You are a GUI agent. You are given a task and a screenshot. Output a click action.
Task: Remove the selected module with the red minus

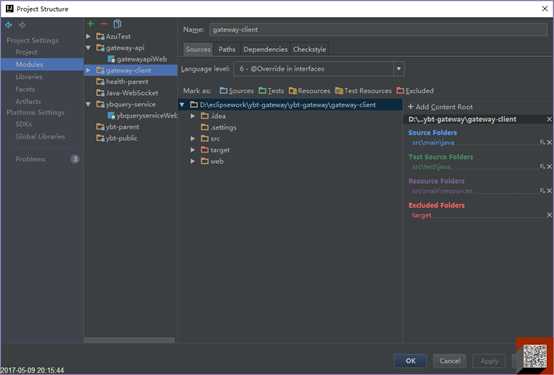[104, 24]
